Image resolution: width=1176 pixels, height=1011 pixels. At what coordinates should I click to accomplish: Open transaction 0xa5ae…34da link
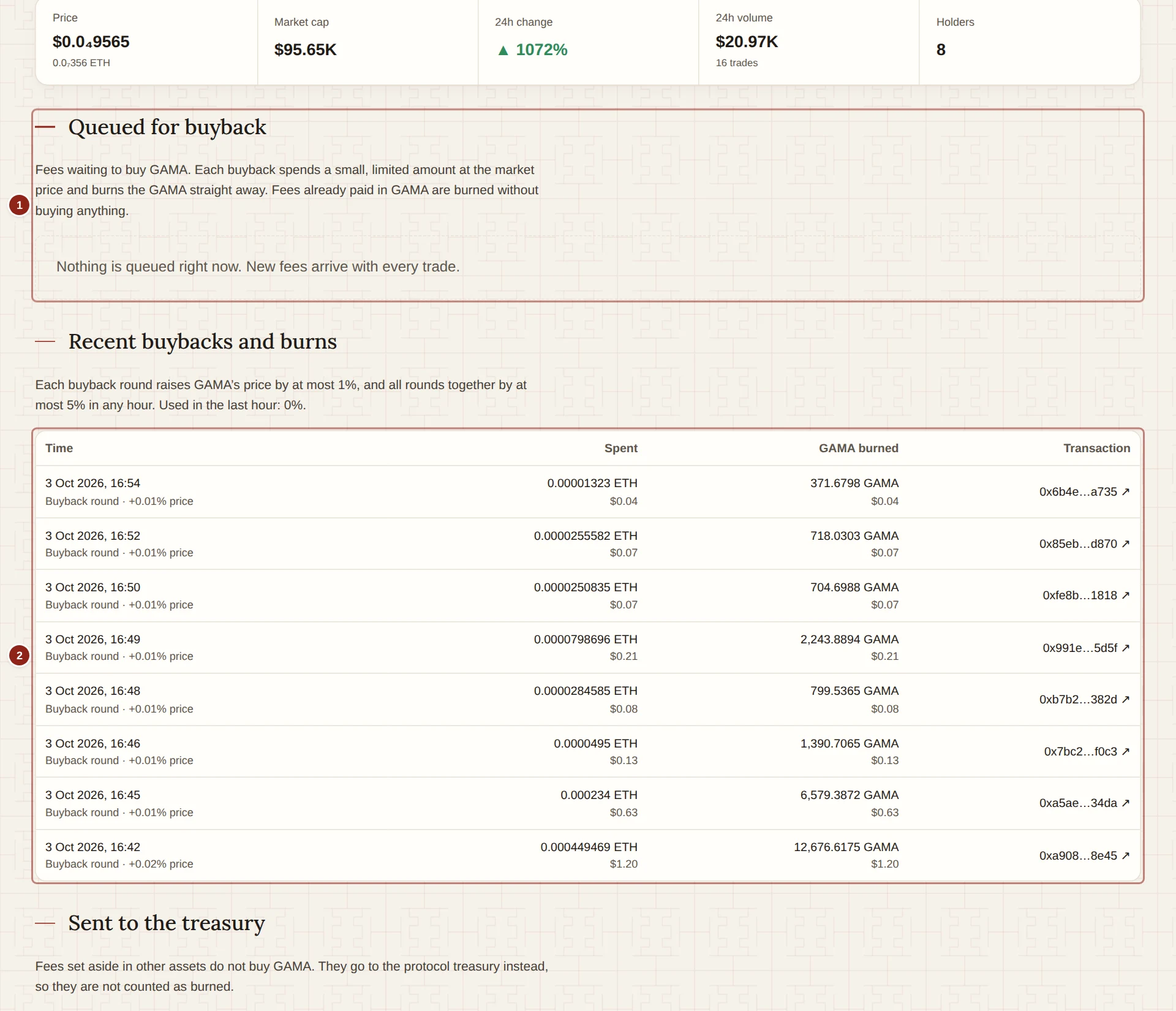click(1084, 803)
